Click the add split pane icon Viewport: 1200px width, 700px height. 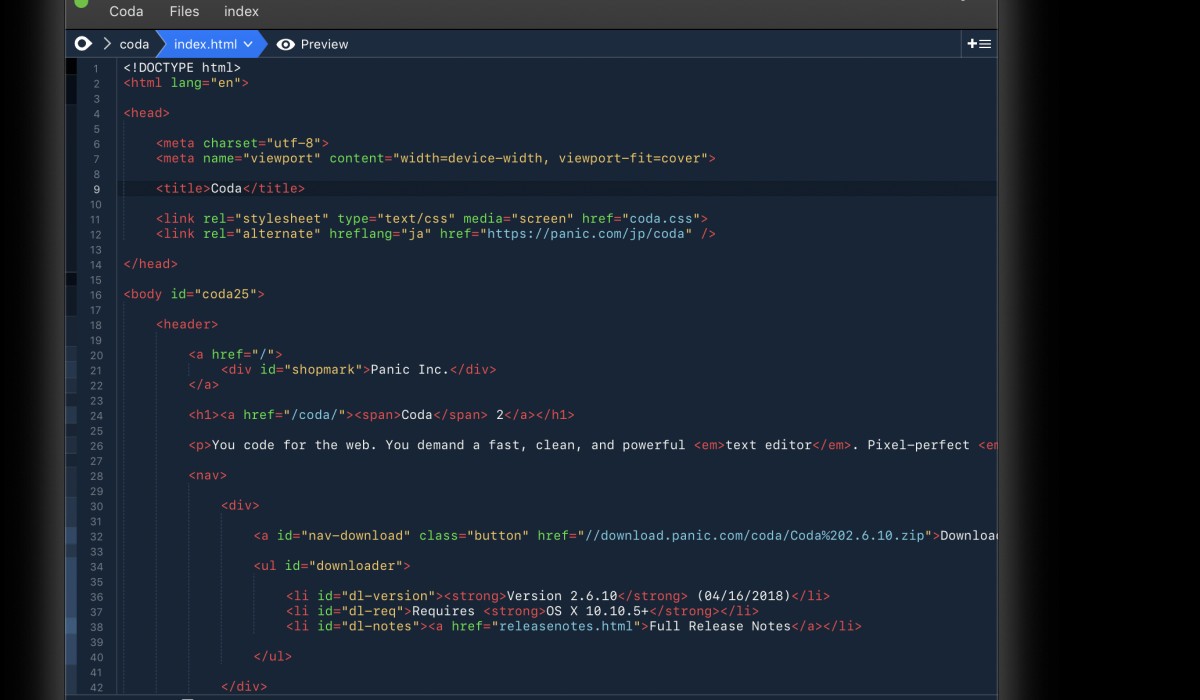(978, 44)
